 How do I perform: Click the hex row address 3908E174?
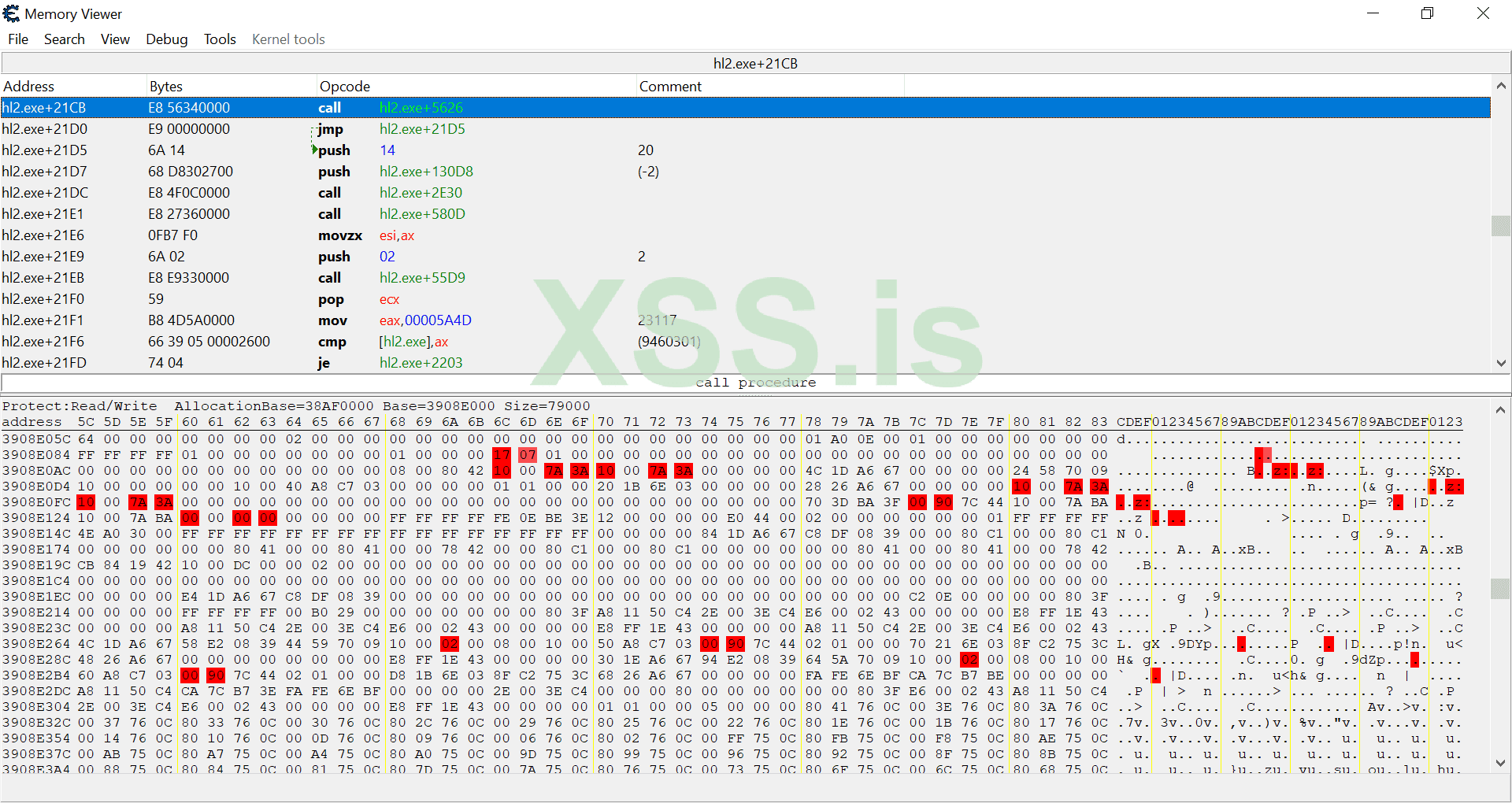pyautogui.click(x=36, y=550)
